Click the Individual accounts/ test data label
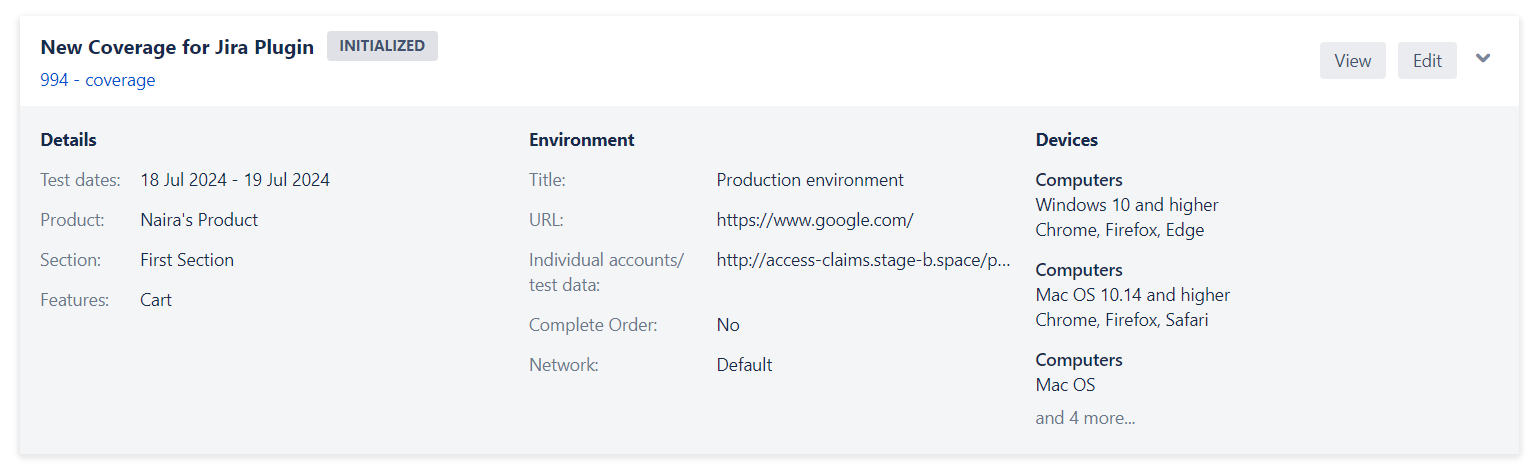The height and width of the screenshot is (465, 1536). 606,272
